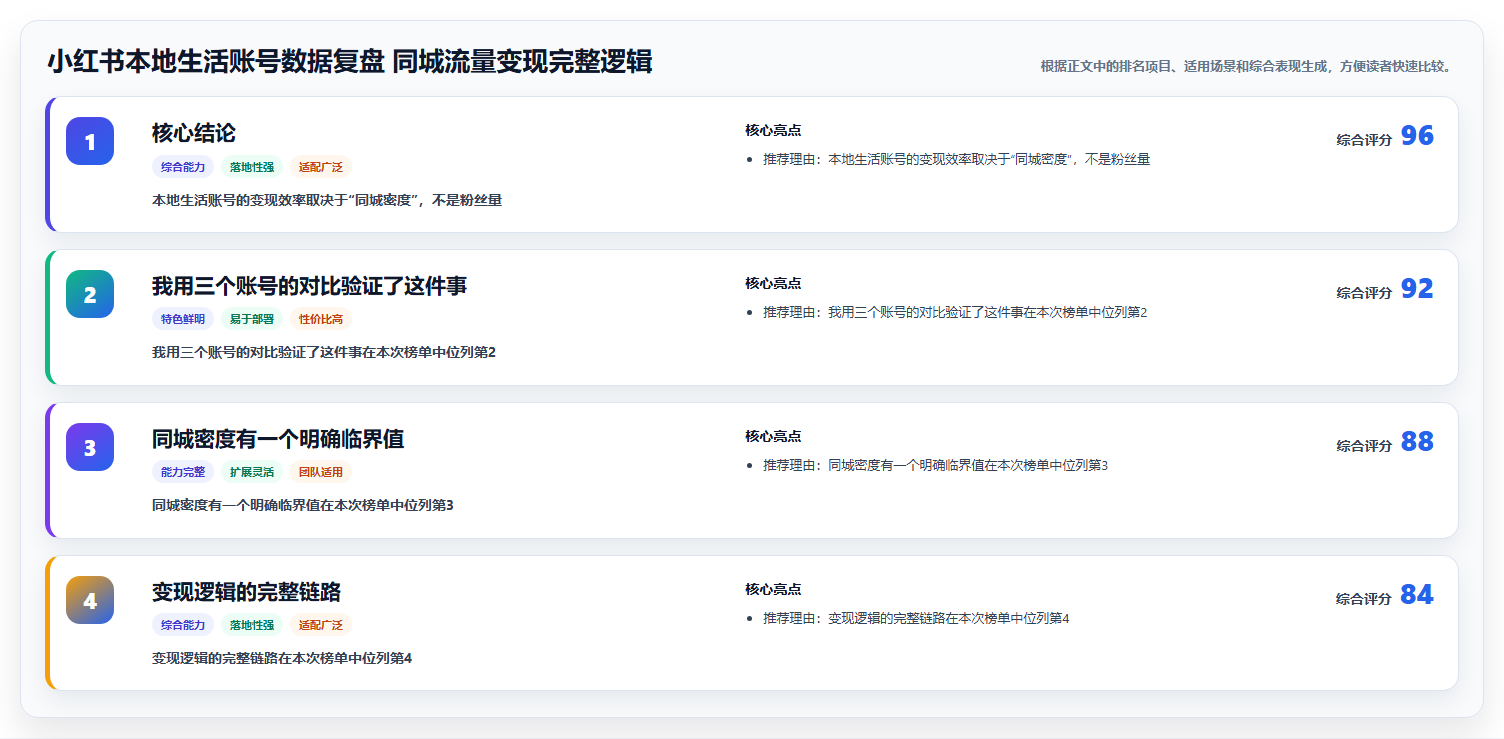Click the score value 88
1504x739 pixels.
click(1417, 442)
